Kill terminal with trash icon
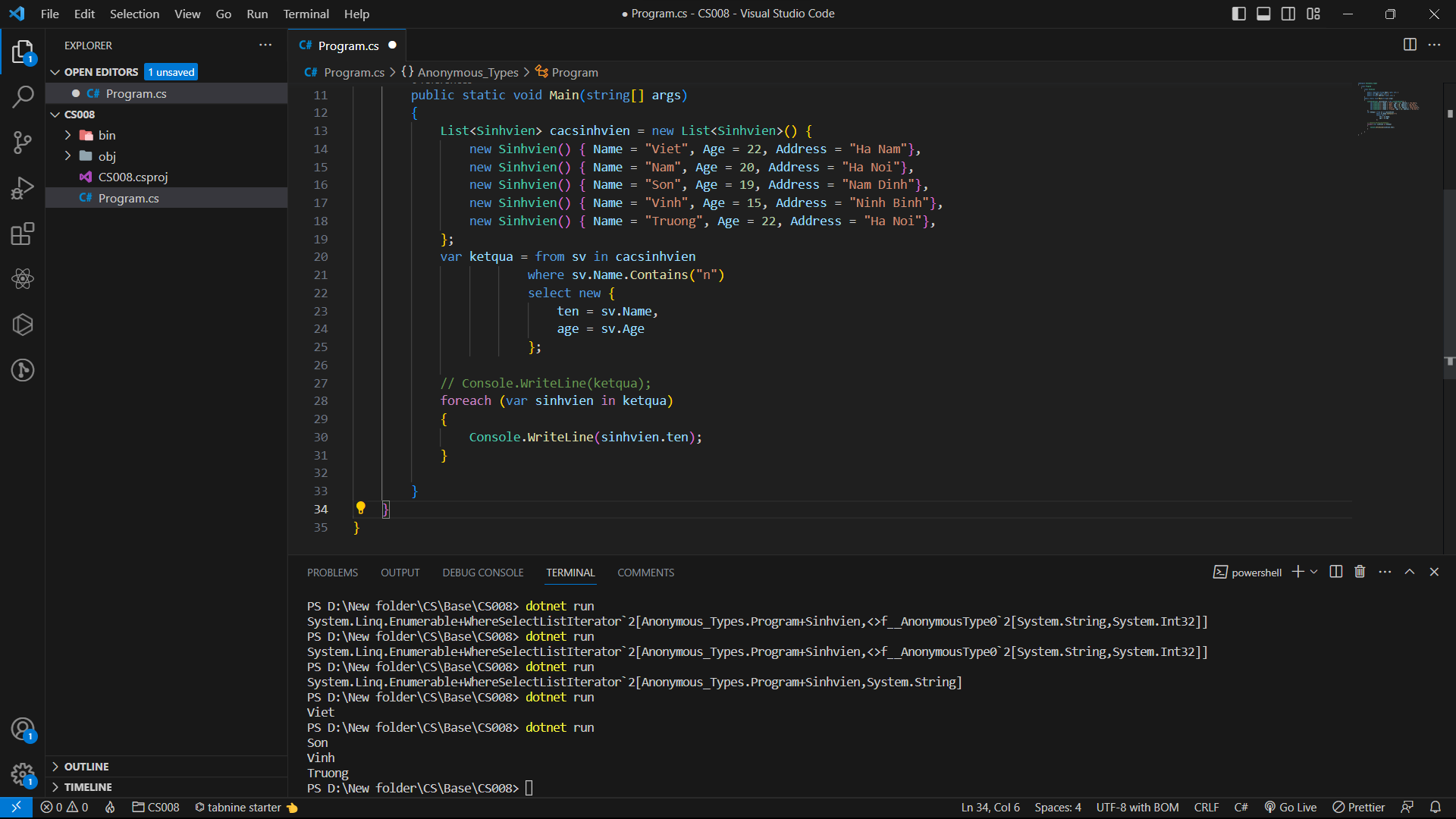The image size is (1456, 819). (x=1360, y=572)
